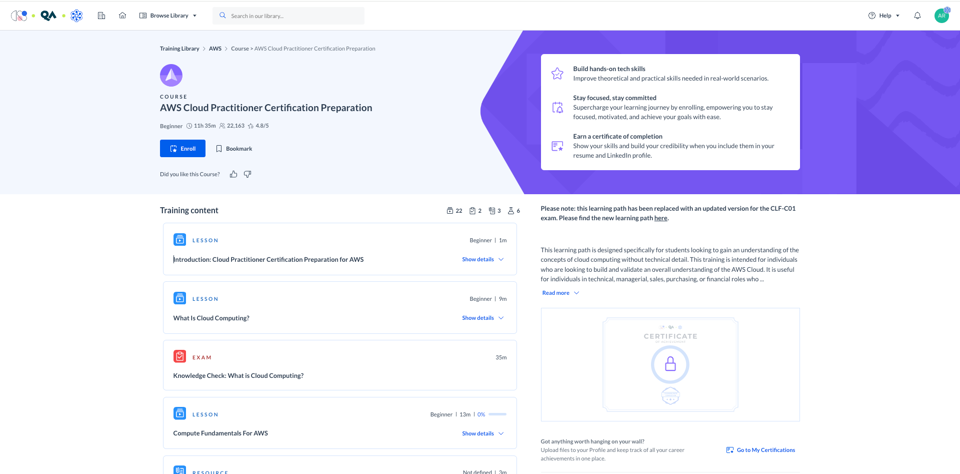Click the Course breadcrumb item
The height and width of the screenshot is (474, 960).
(239, 48)
